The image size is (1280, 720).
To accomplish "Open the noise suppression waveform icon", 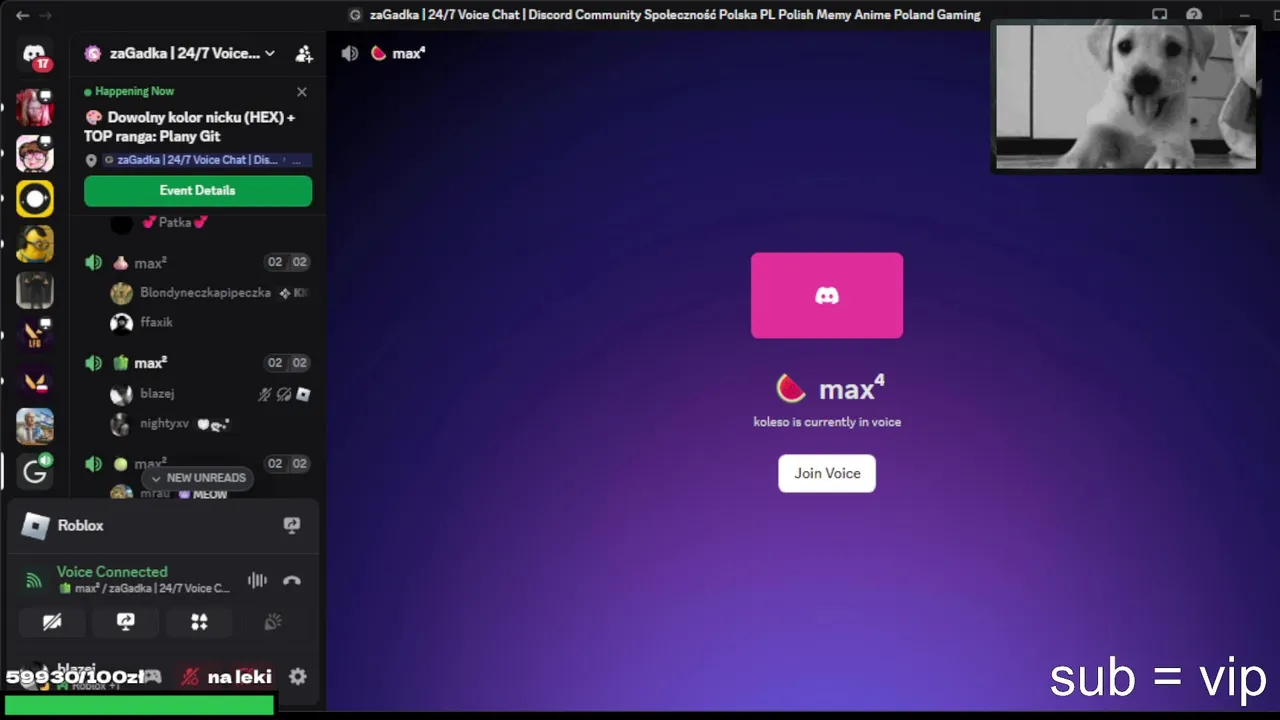I will click(x=257, y=580).
